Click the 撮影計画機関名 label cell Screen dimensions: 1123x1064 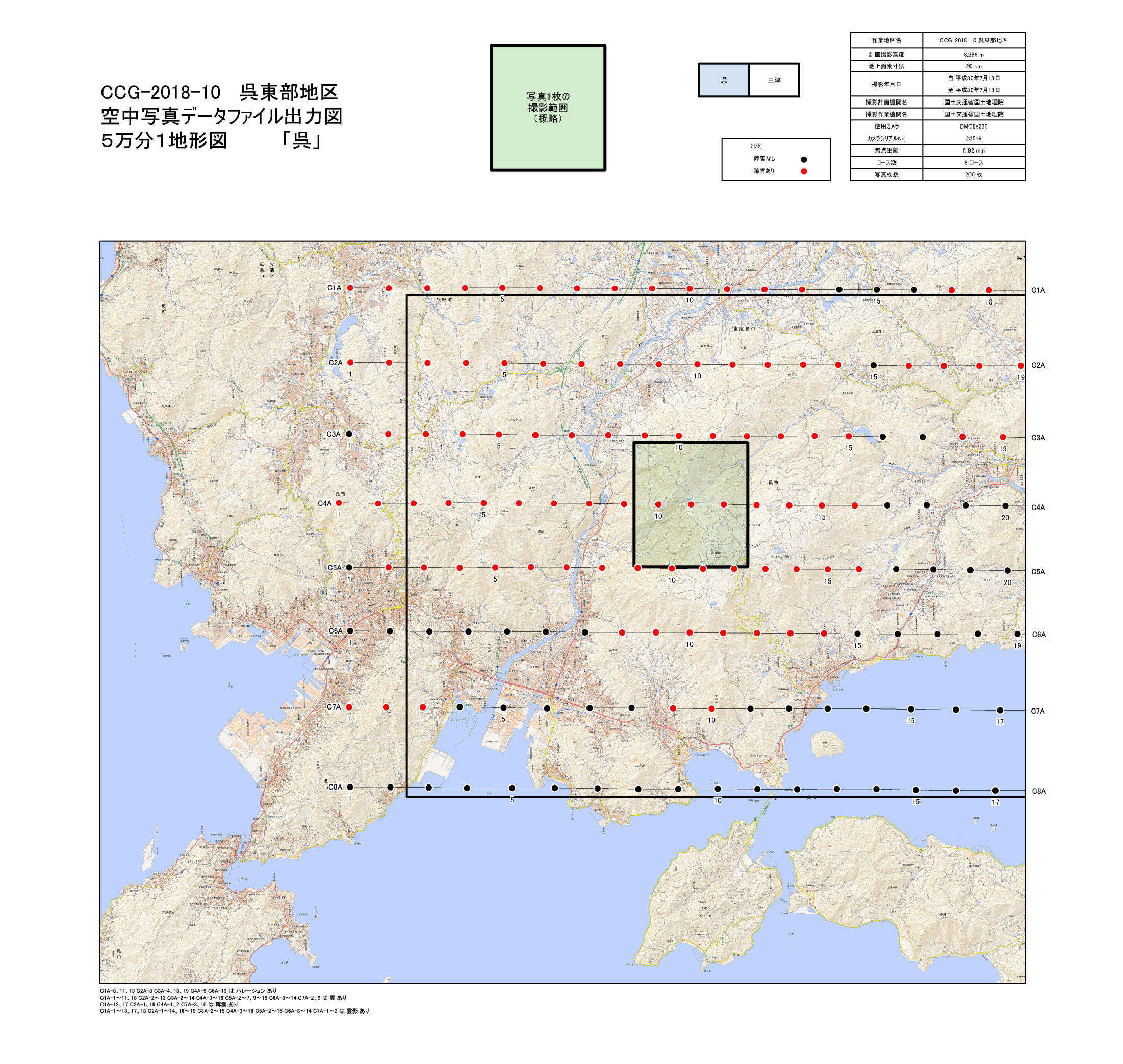pos(886,103)
